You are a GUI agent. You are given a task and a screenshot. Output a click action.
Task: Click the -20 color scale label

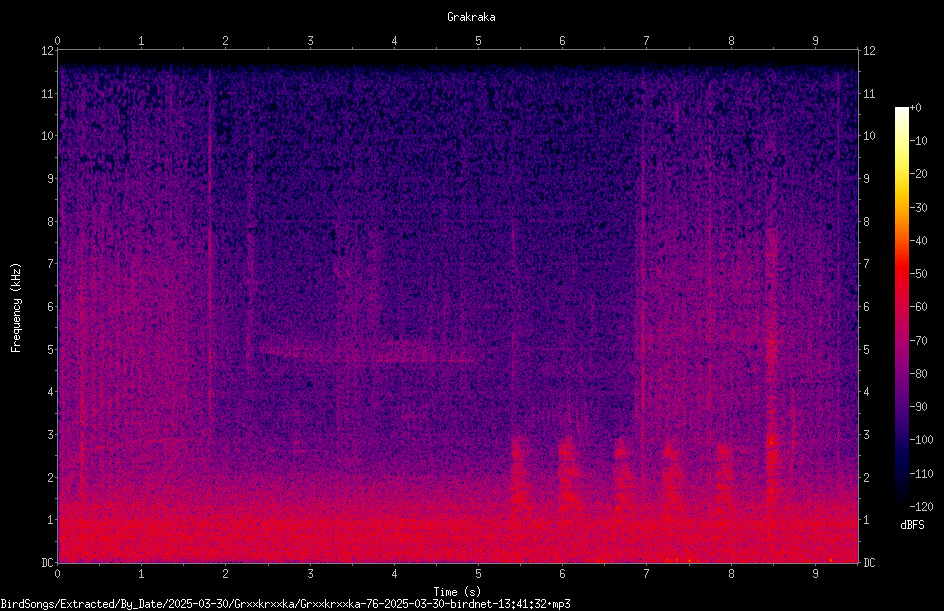(x=918, y=174)
